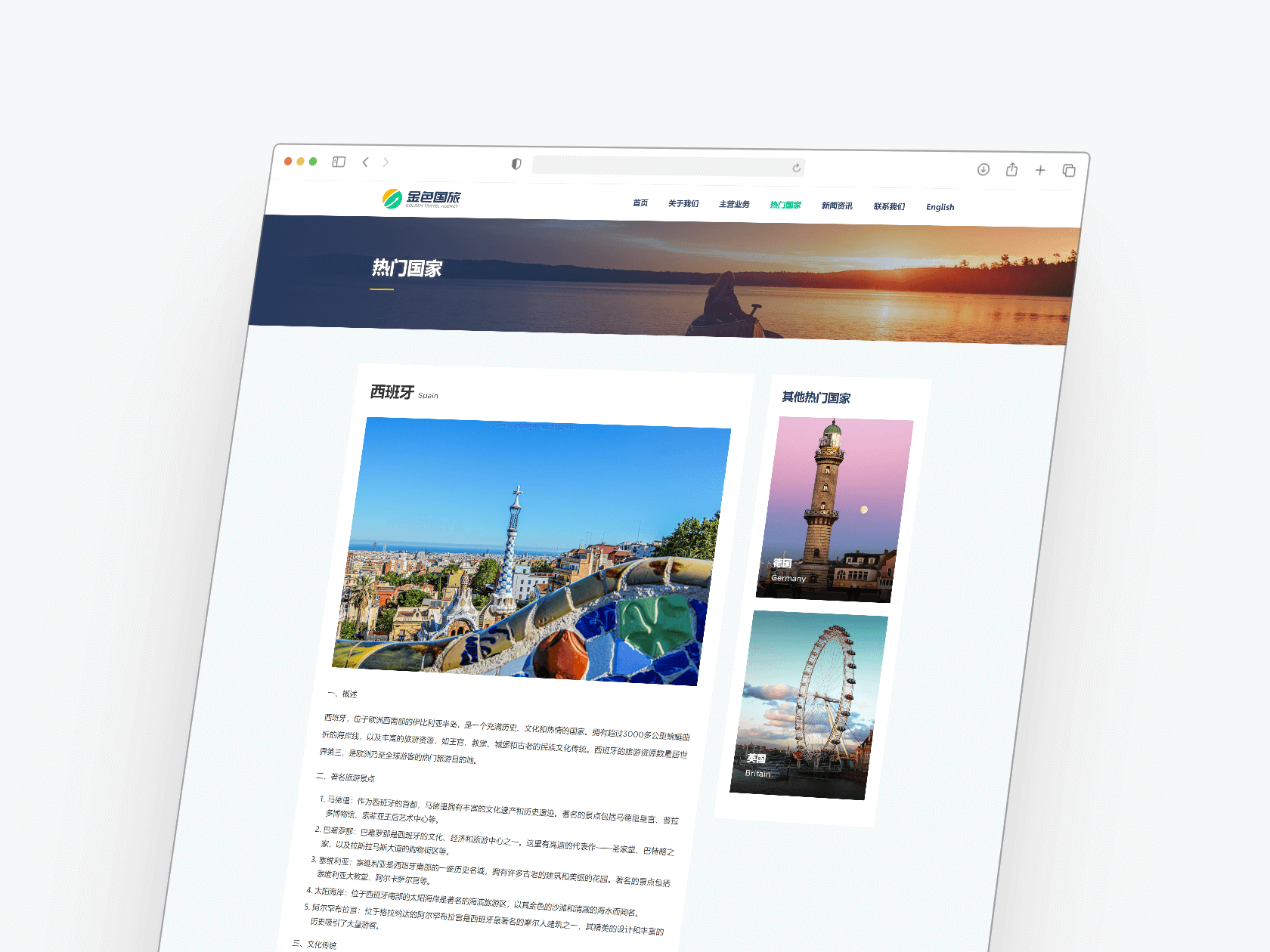Click the 4. 太阳海岸 list entry
Screen dimensions: 1270x952
click(x=472, y=901)
